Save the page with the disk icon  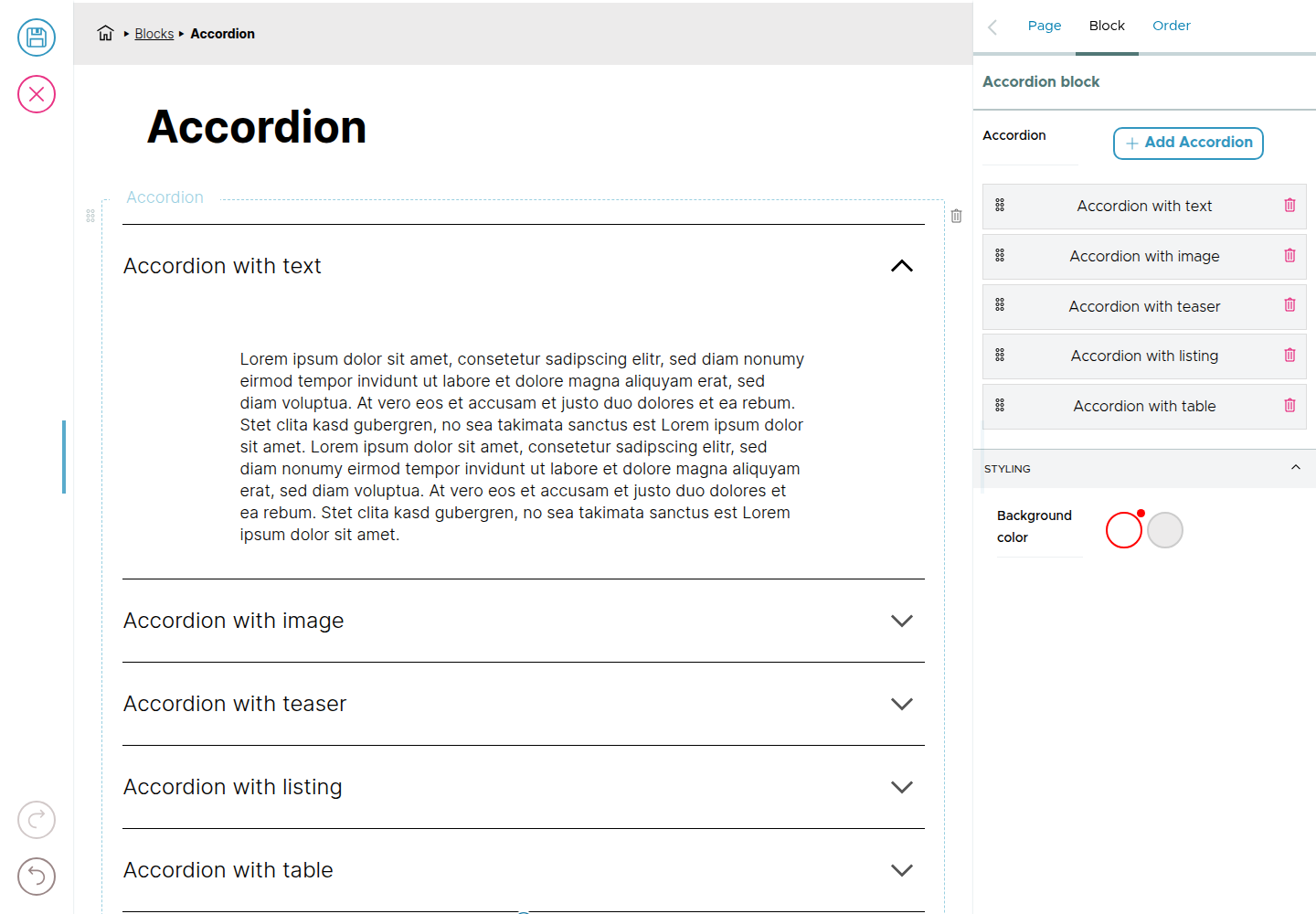tap(37, 37)
